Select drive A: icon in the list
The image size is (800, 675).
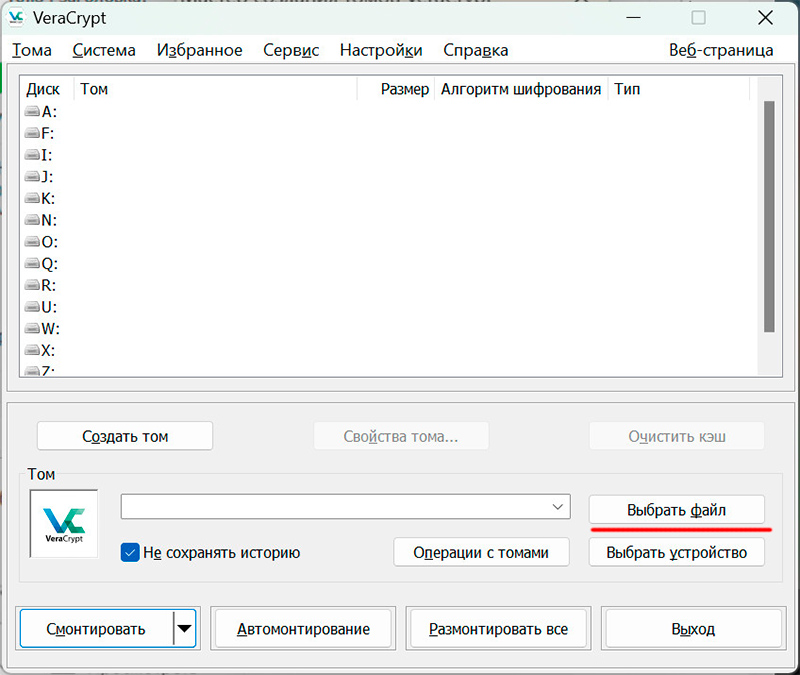click(32, 112)
